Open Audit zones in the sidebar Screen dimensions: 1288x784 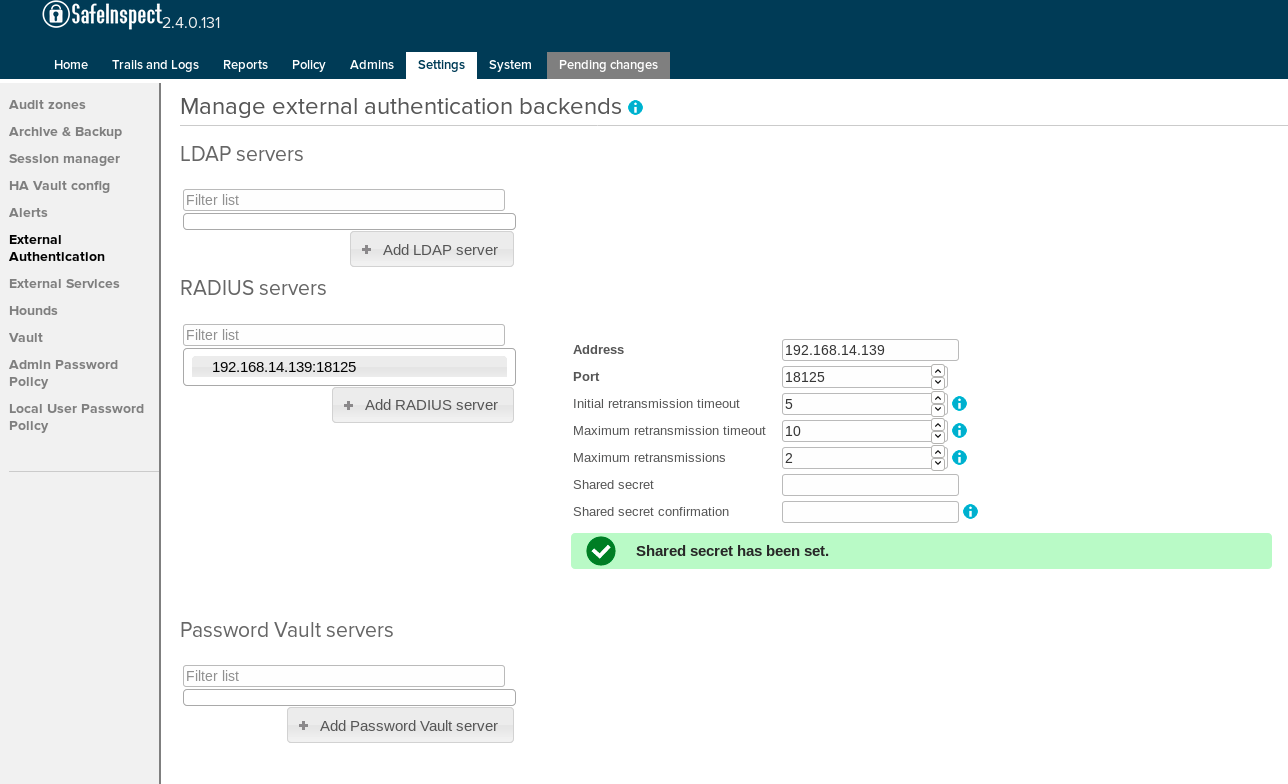click(x=47, y=105)
